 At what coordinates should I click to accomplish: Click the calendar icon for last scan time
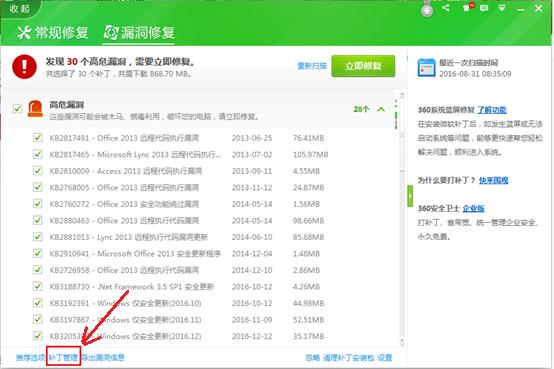426,68
